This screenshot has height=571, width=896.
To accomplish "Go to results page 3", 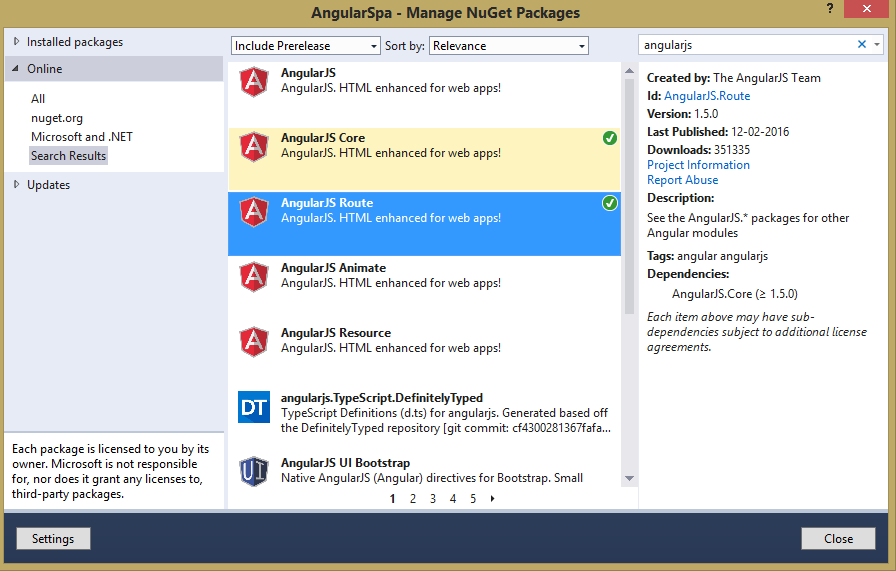I will (433, 498).
